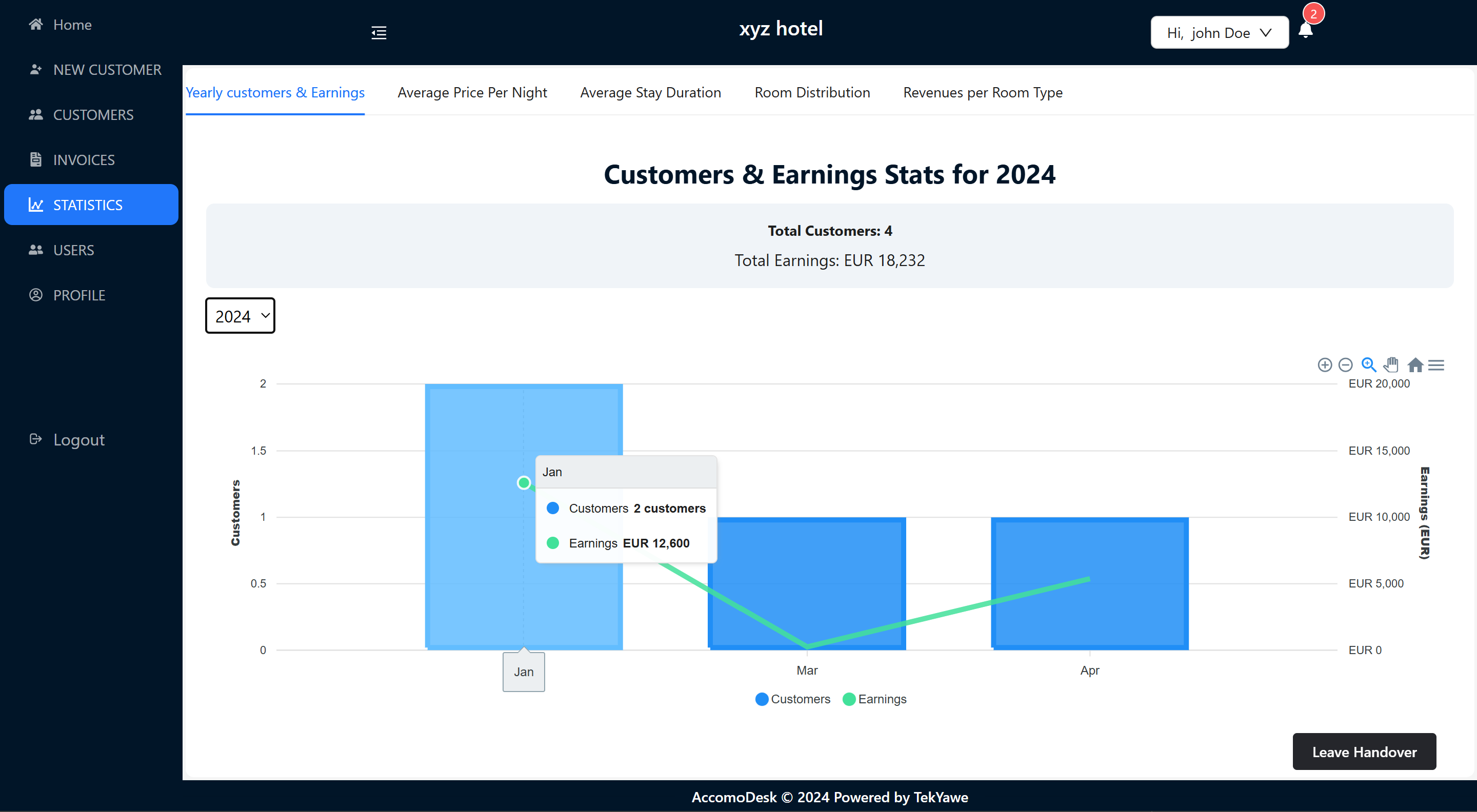
Task: Drag the chart earnings line slider
Action: tap(524, 483)
